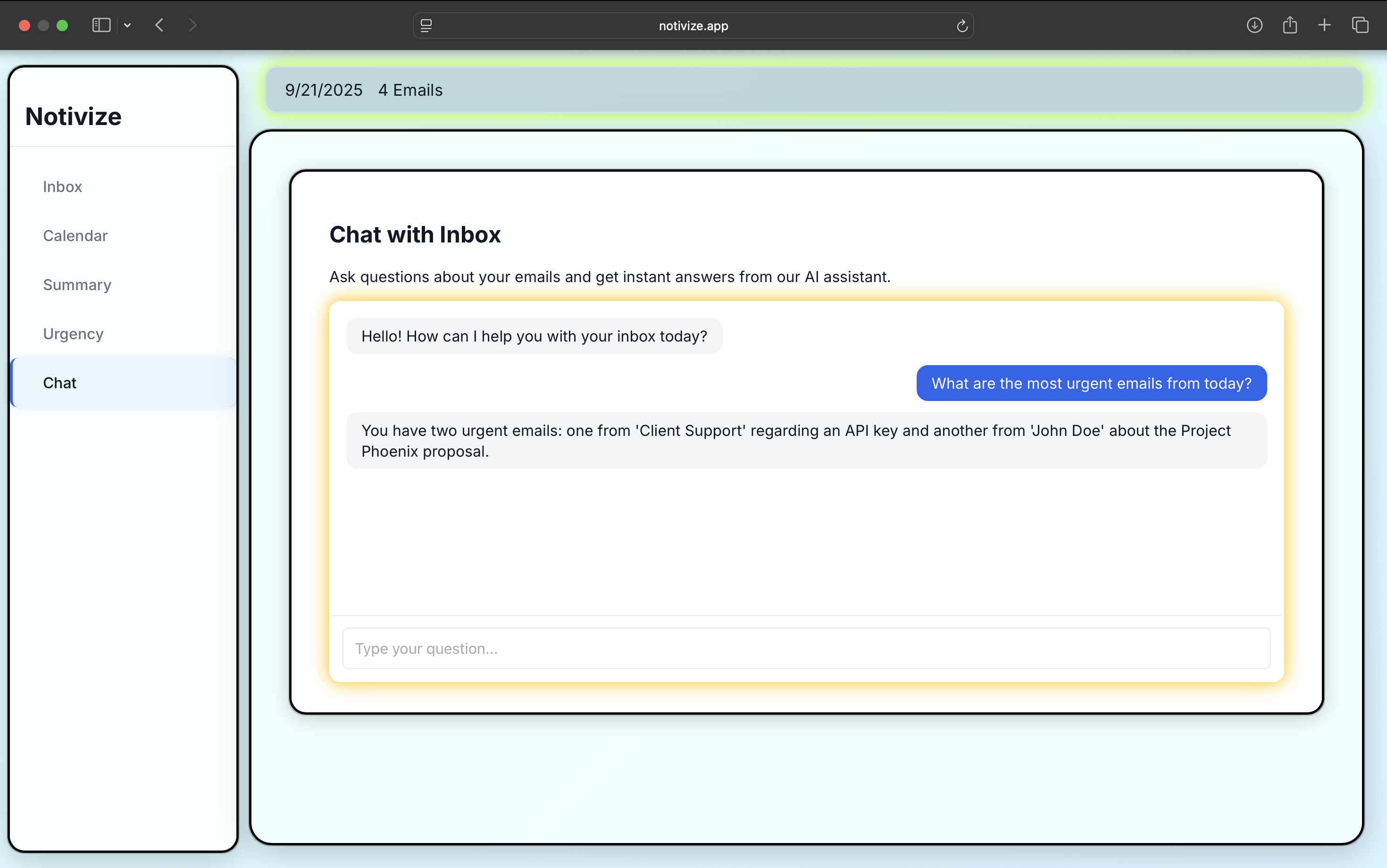Go to the Urgency page

tap(73, 334)
